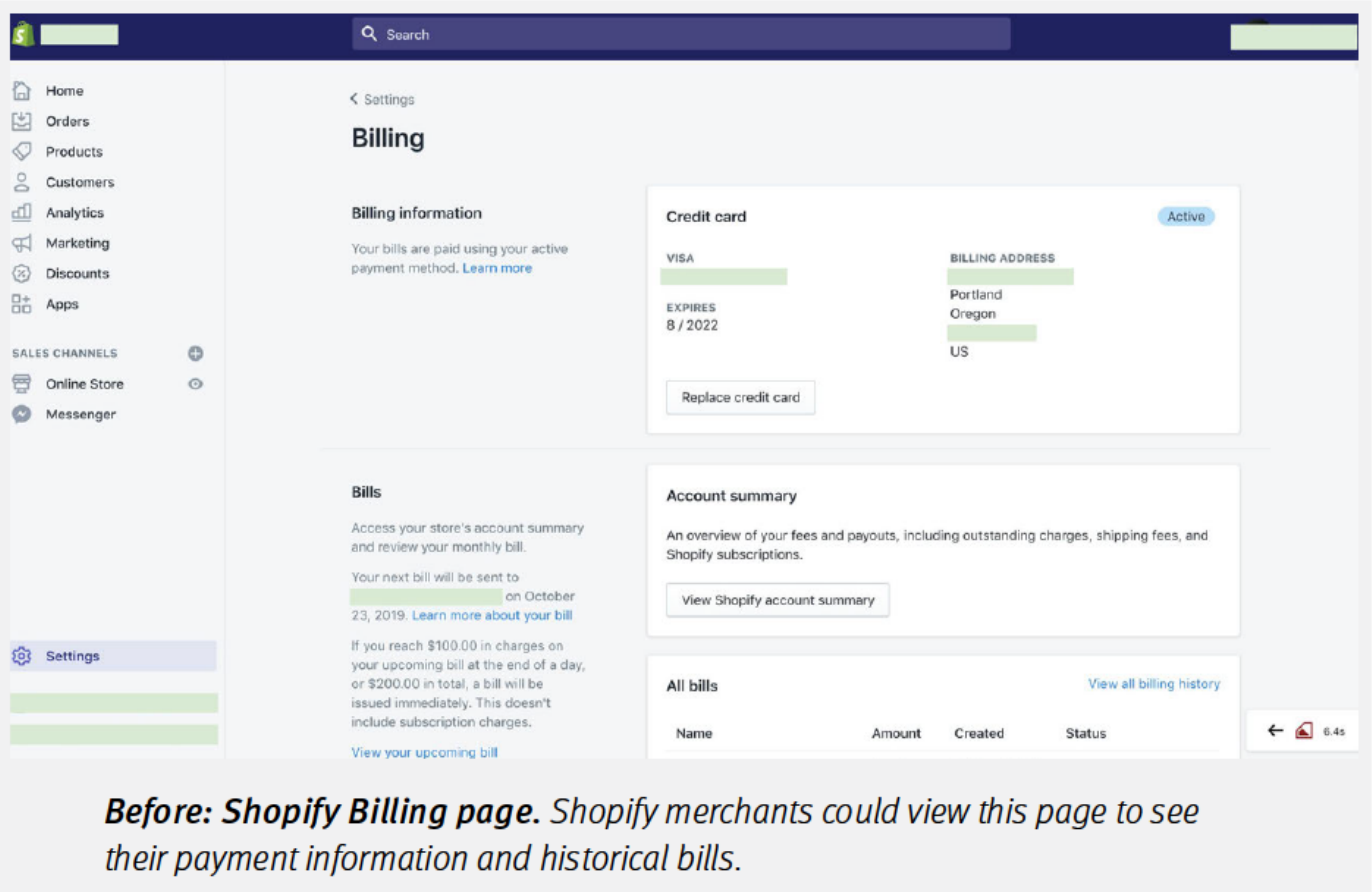Click Learn more about your bill link

492,615
